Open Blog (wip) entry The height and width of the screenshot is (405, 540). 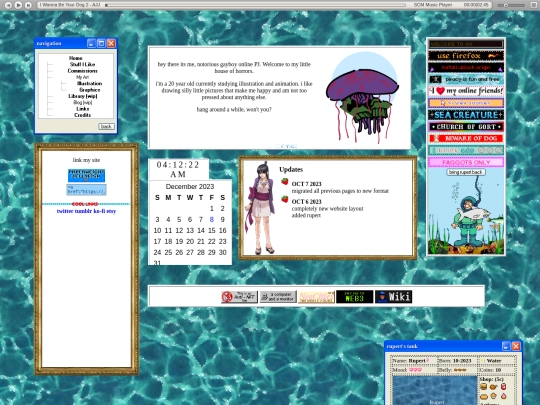tap(82, 102)
